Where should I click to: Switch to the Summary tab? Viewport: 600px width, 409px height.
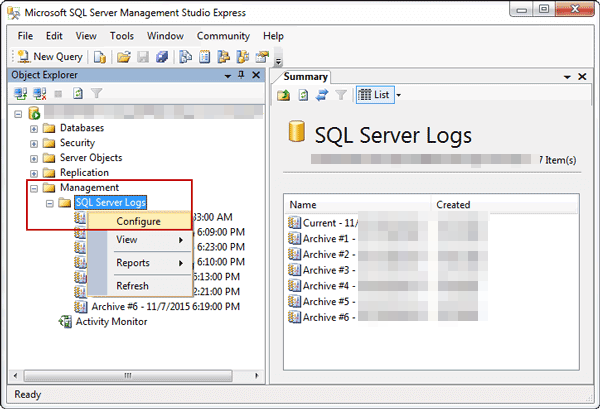305,77
